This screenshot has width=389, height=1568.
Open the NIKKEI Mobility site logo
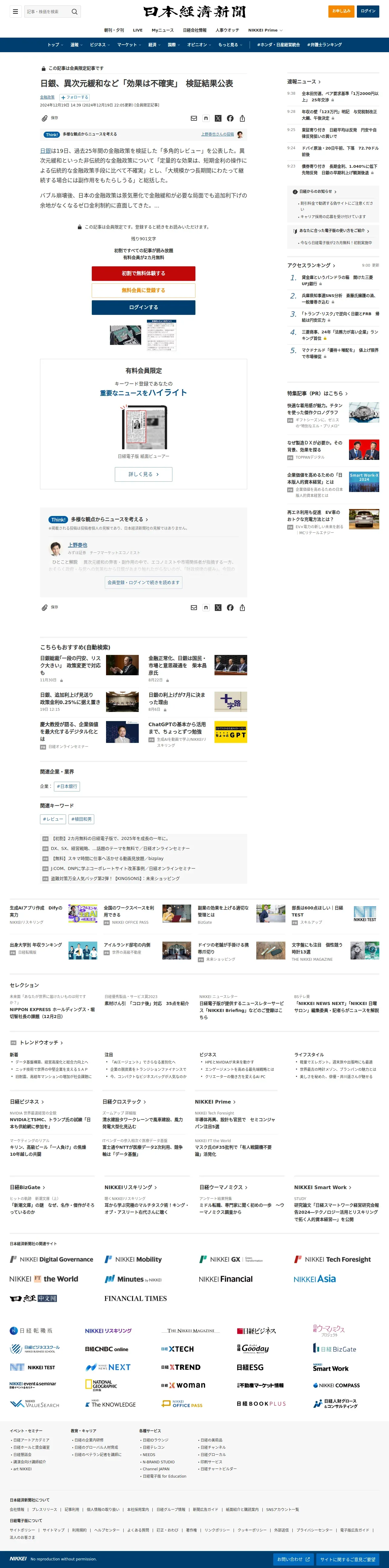click(133, 1259)
